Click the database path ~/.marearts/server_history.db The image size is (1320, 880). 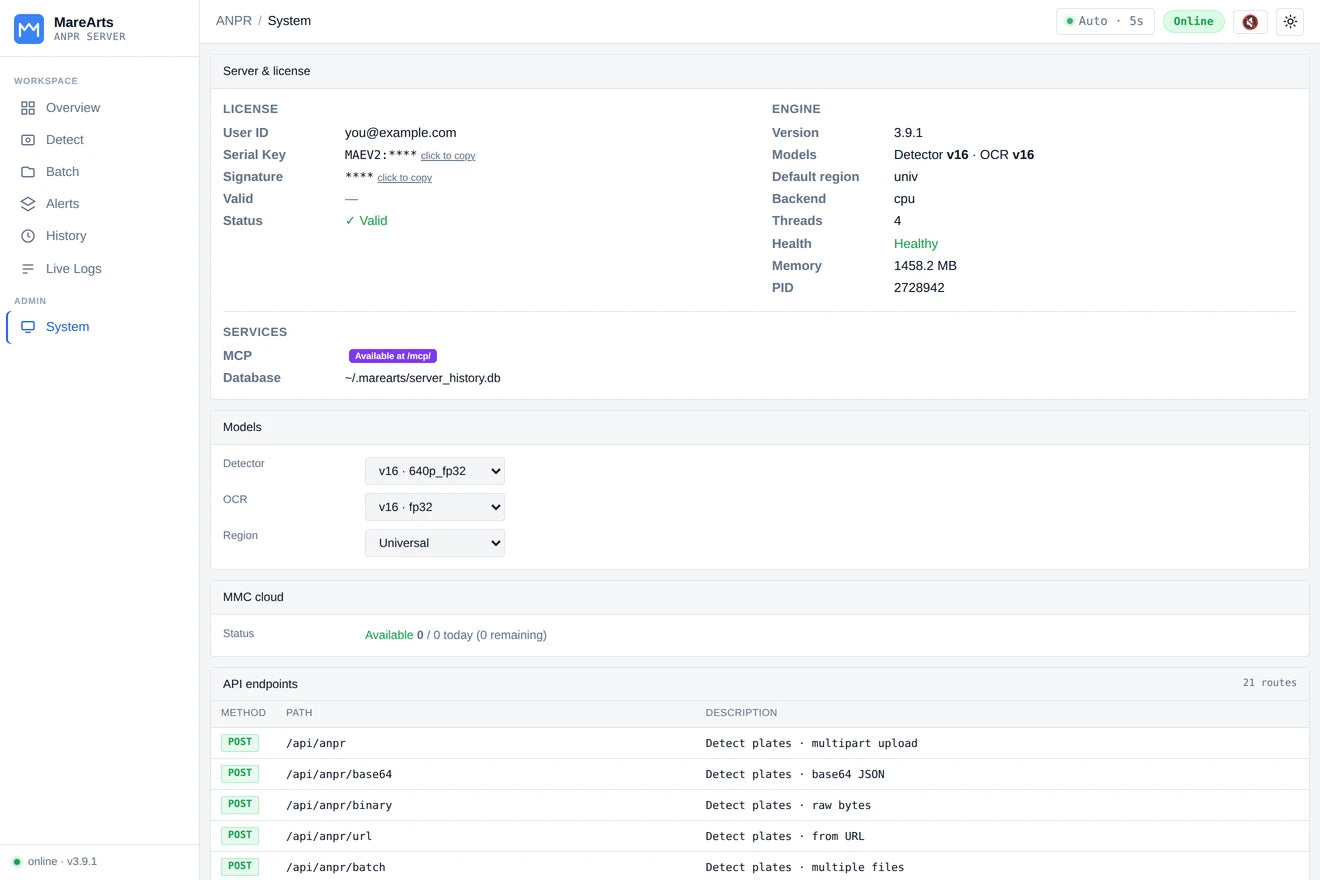[x=423, y=378]
